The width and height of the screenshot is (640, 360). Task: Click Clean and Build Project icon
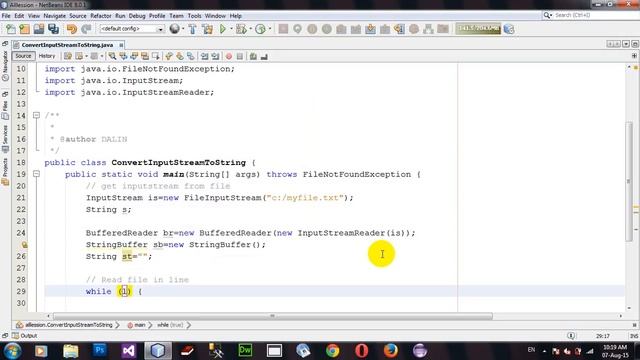pos(207,29)
